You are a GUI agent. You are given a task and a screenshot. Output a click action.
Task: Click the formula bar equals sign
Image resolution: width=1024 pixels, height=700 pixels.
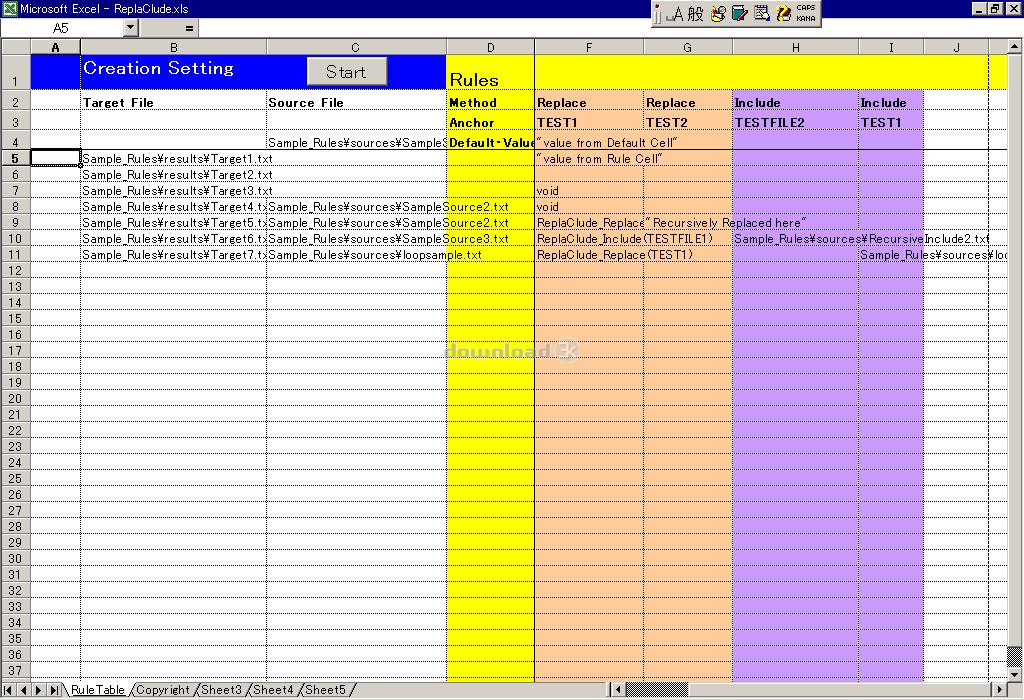[189, 28]
